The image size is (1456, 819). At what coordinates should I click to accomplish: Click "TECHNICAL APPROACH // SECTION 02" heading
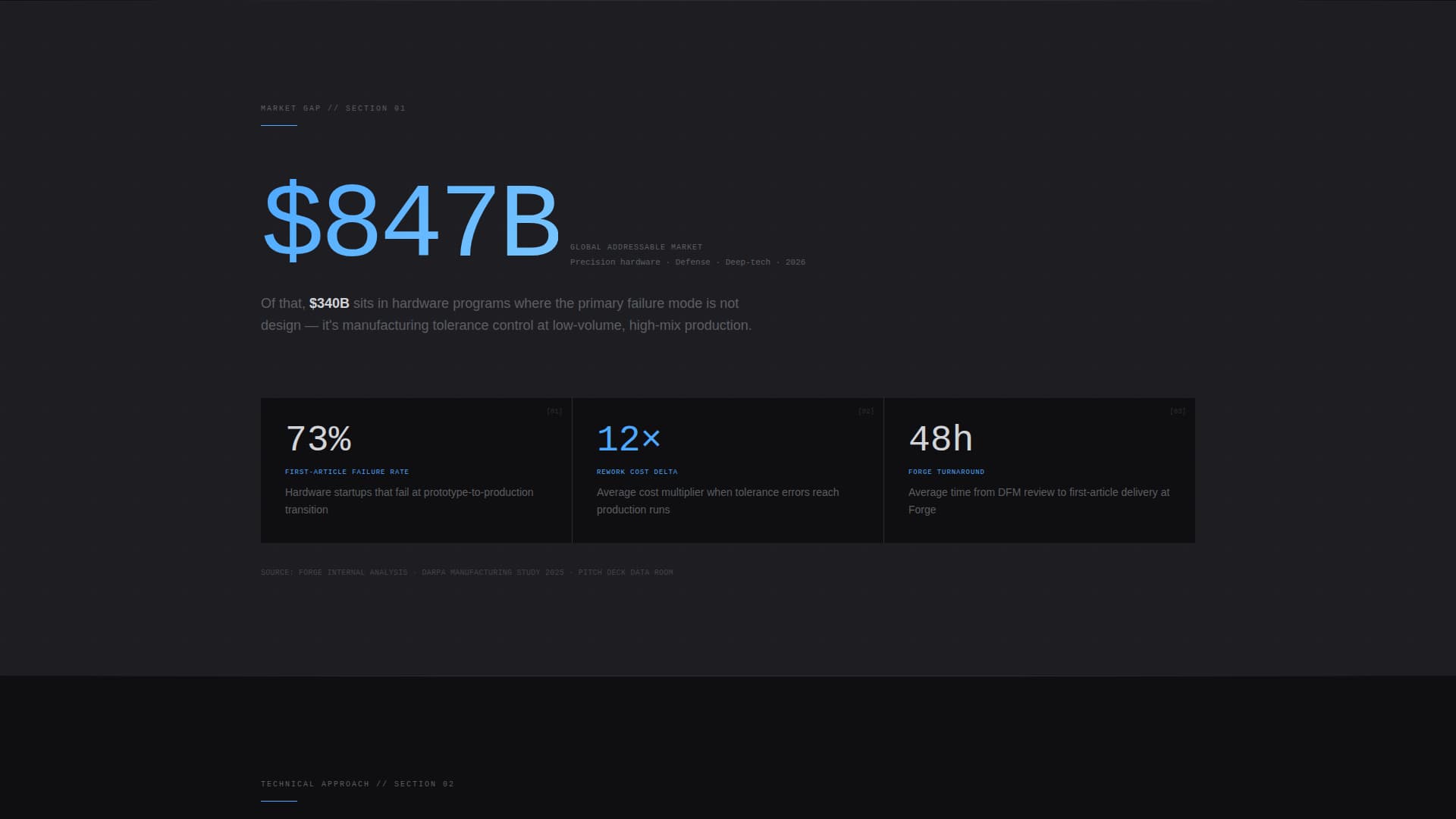(x=357, y=784)
